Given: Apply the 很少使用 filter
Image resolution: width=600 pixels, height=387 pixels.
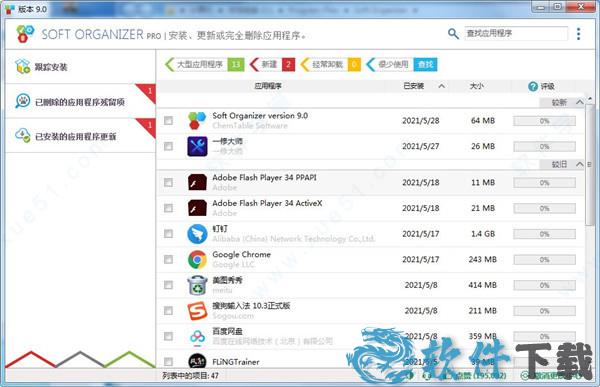Looking at the screenshot, I should (401, 65).
